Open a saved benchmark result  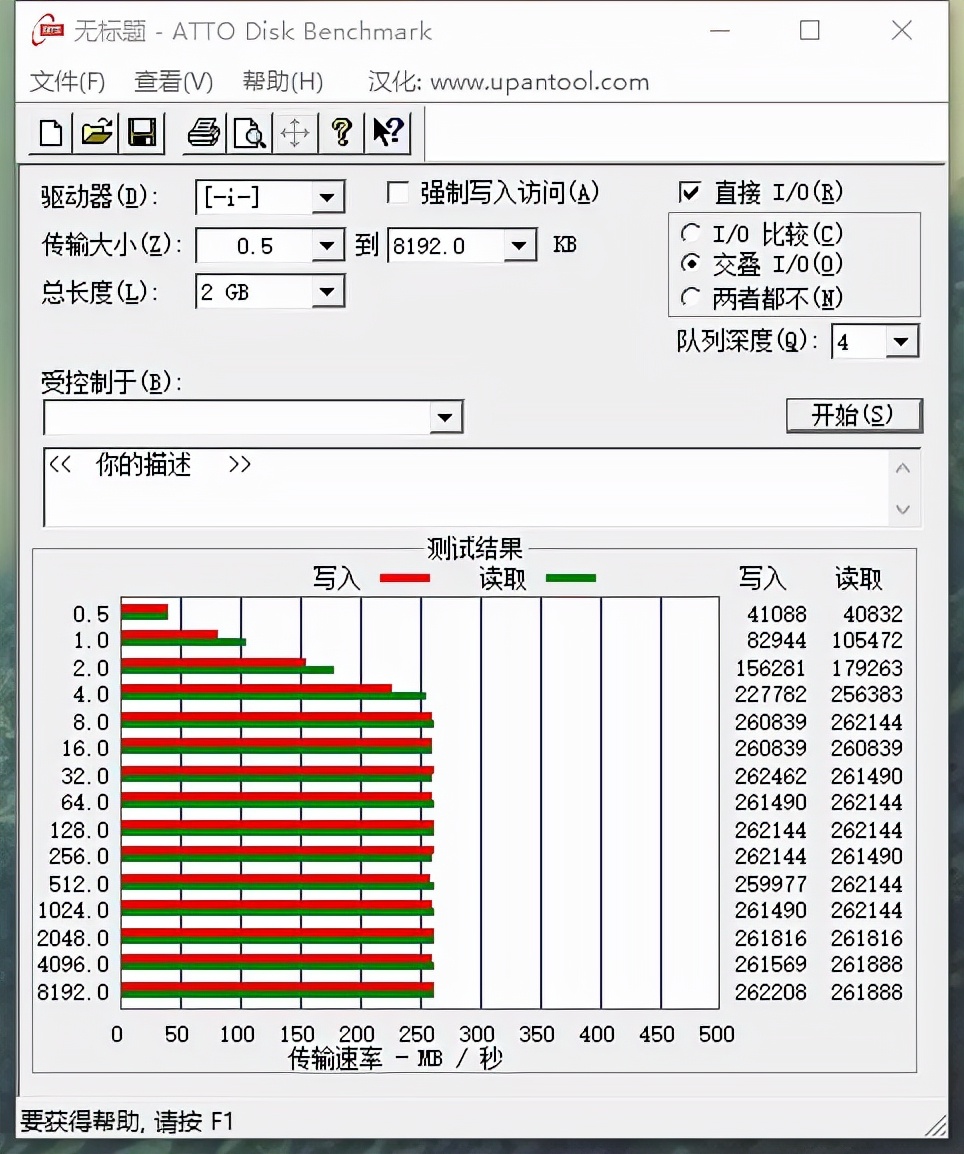click(x=96, y=132)
